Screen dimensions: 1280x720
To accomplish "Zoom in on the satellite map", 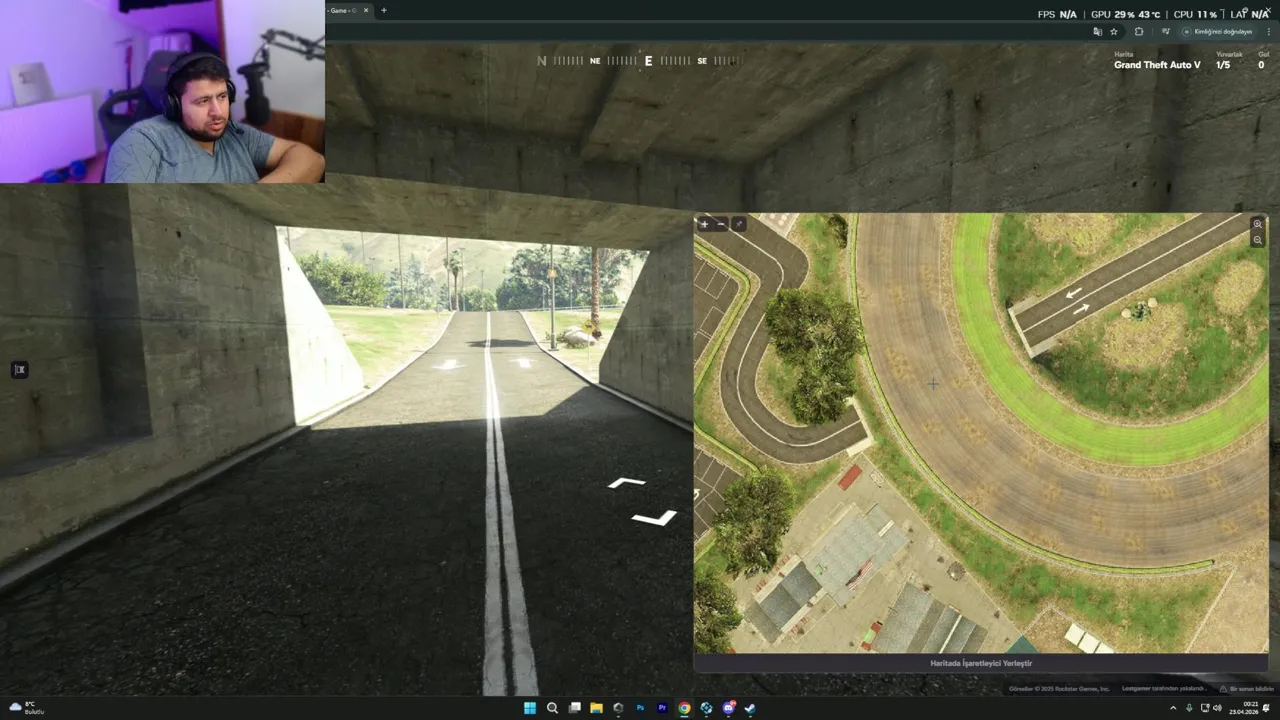I will pos(1257,224).
